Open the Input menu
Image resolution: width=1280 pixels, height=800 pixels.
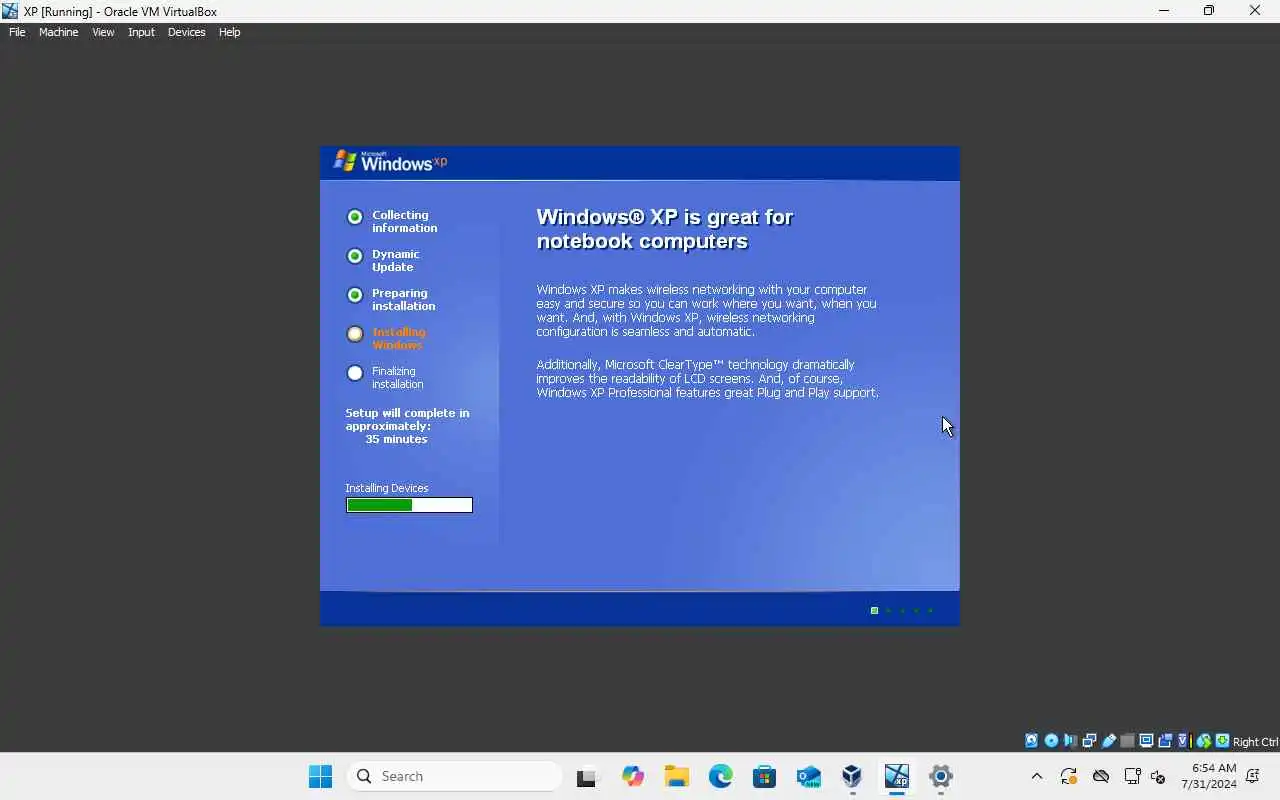[x=141, y=32]
